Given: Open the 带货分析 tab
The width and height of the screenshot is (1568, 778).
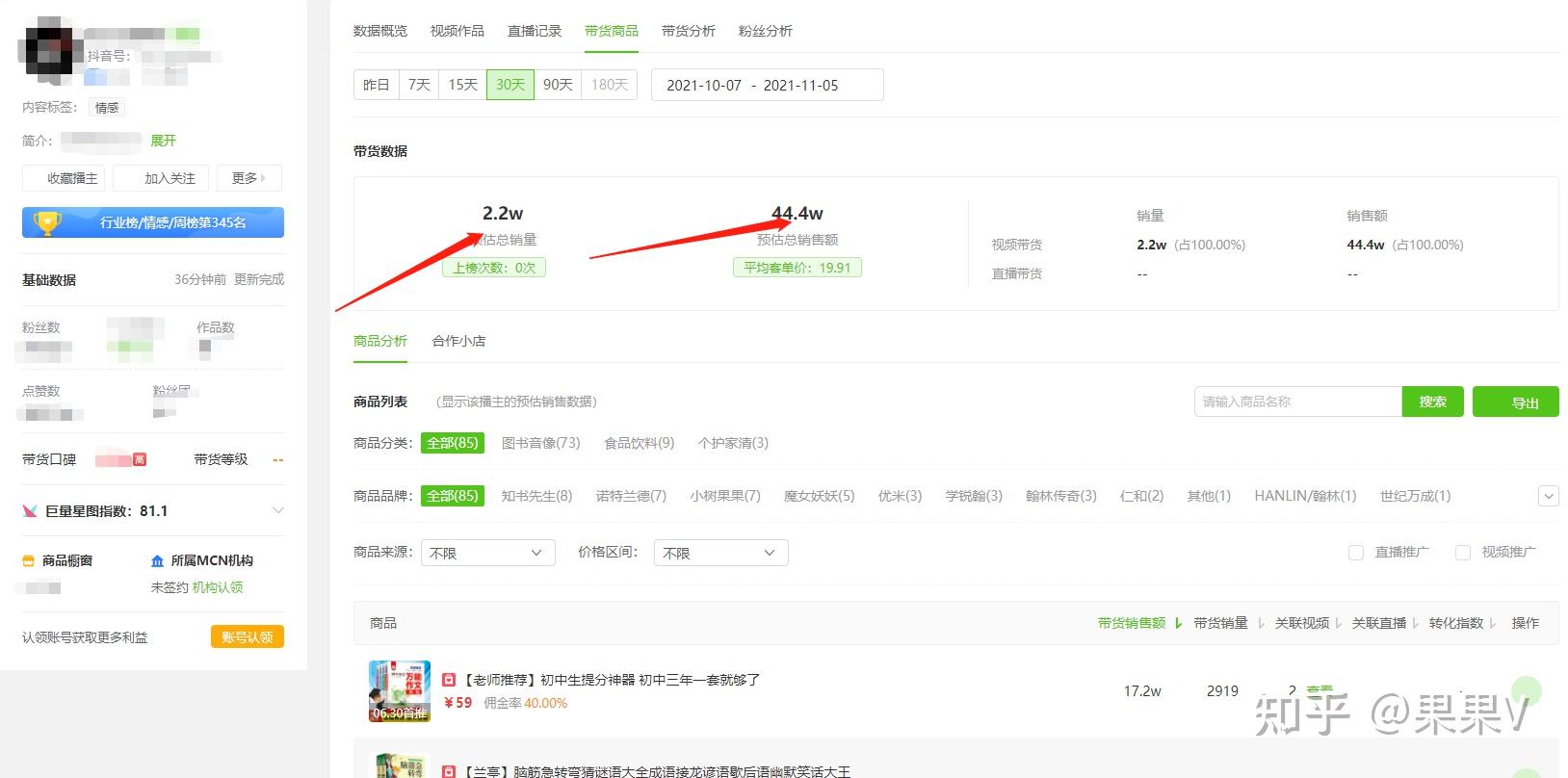Looking at the screenshot, I should pos(689,31).
